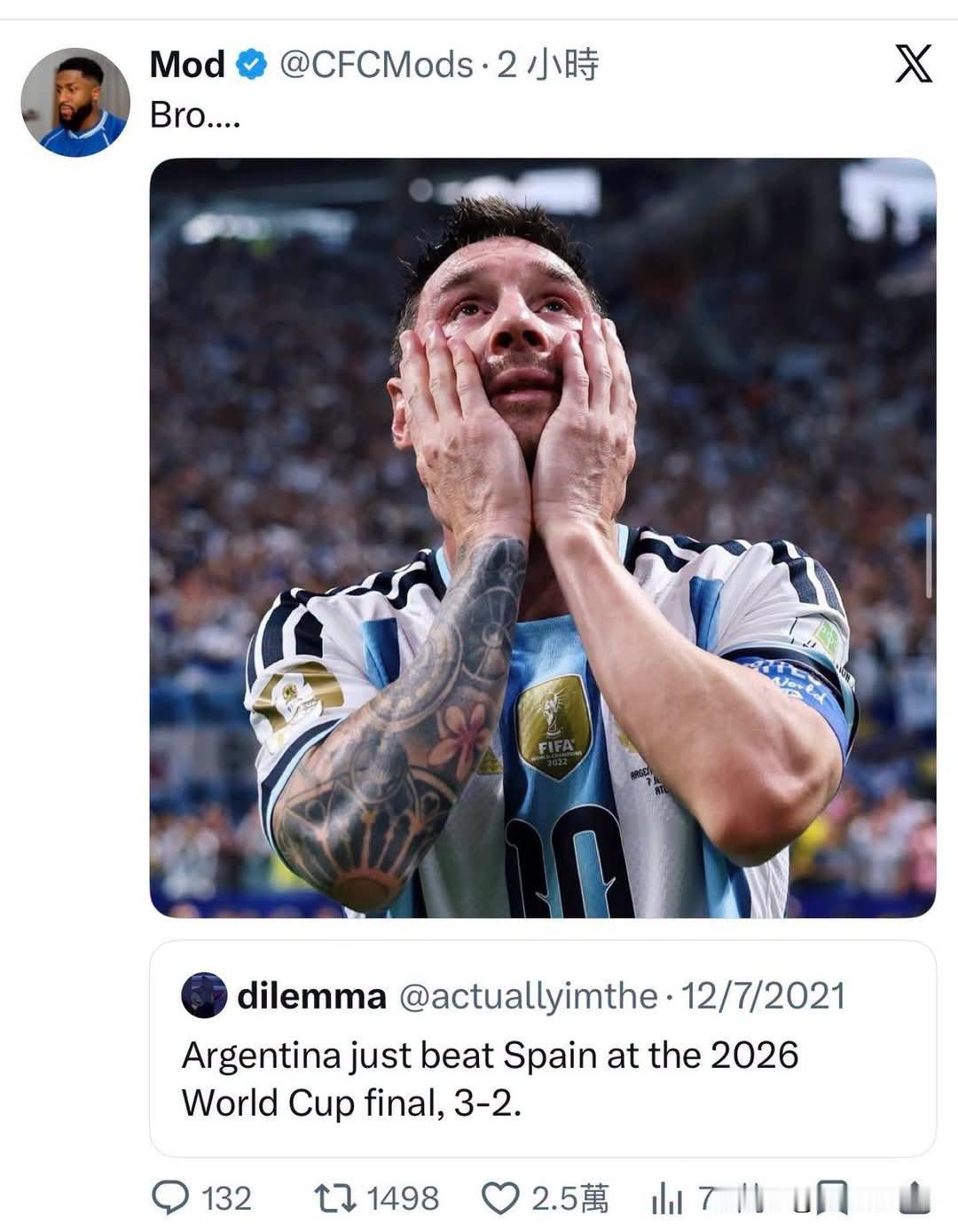Click the scrollbar thumb at right edge
The height and width of the screenshot is (1232, 958).
coord(929,555)
